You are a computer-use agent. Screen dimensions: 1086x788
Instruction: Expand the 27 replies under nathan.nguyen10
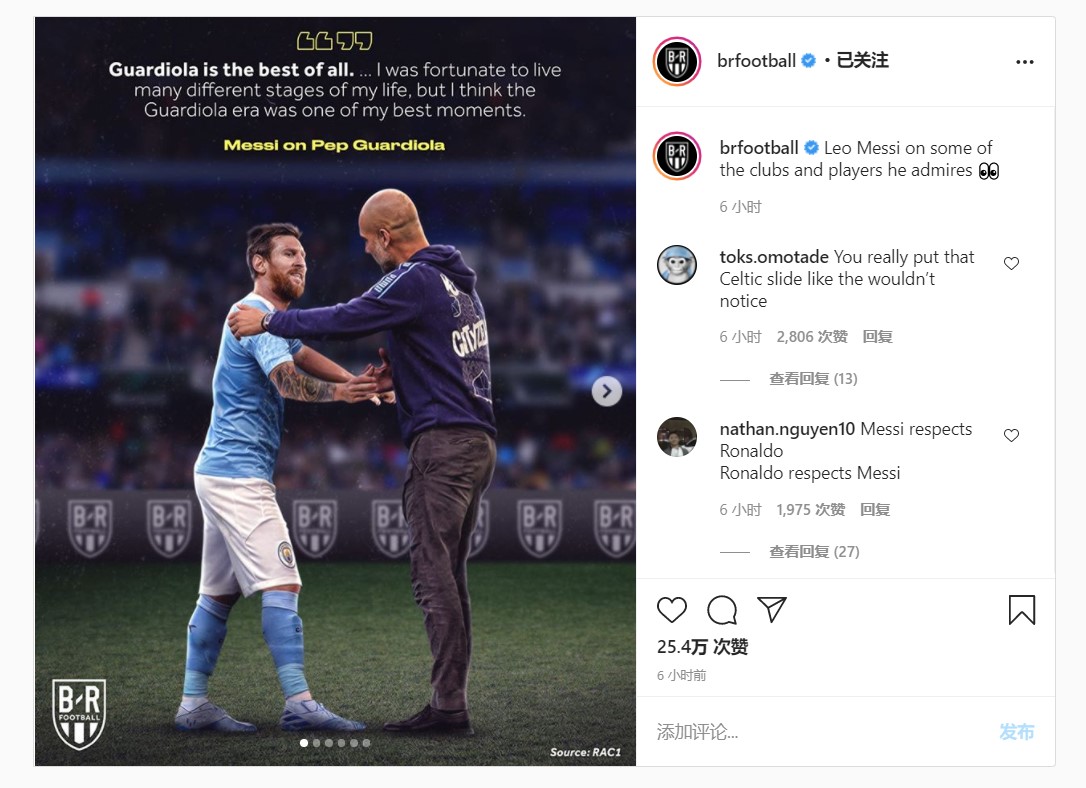click(x=814, y=552)
